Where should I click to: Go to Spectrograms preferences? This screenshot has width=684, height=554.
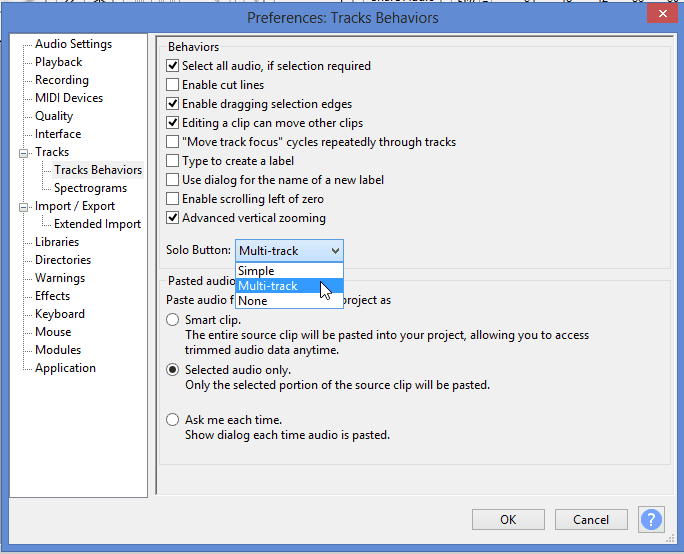pos(90,188)
